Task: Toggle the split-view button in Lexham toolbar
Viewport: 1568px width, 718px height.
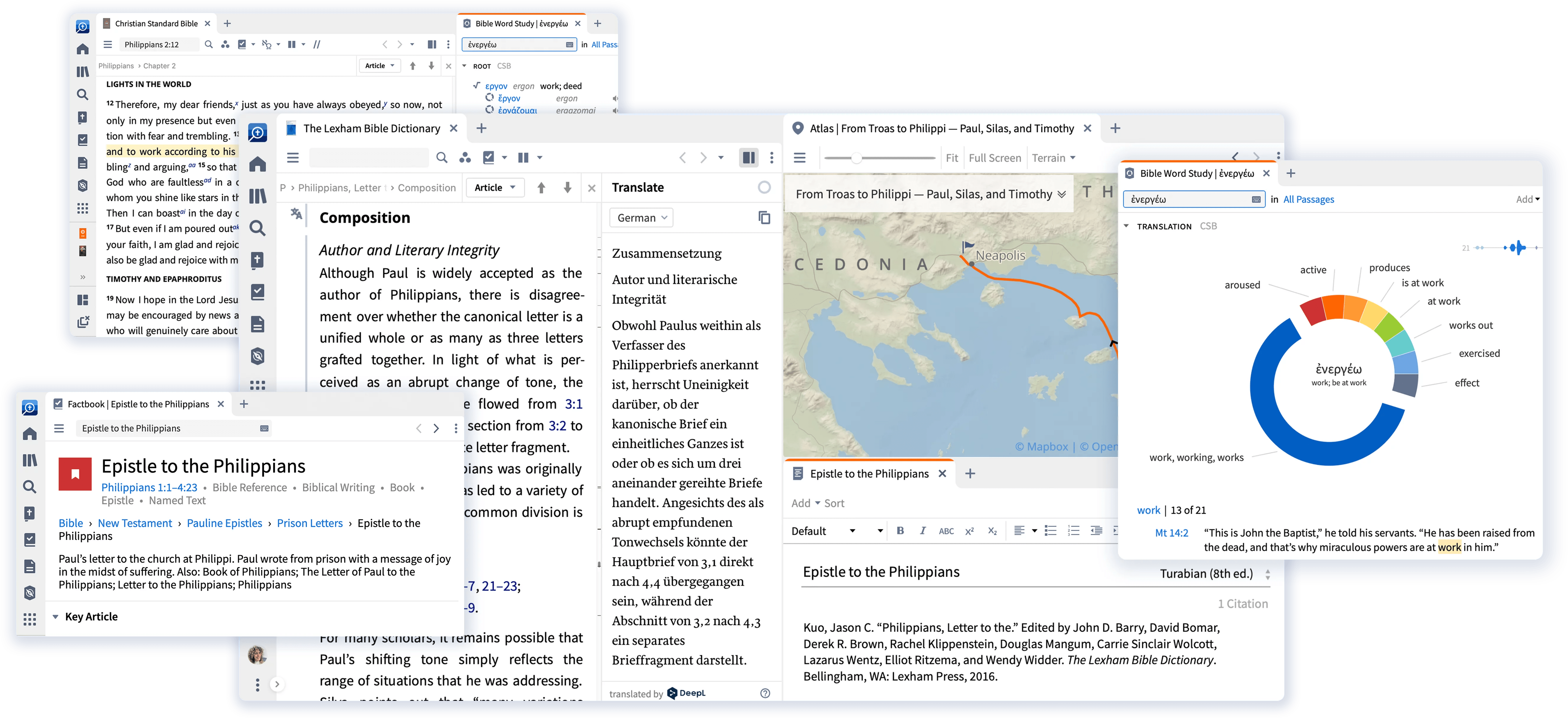Action: click(x=749, y=157)
